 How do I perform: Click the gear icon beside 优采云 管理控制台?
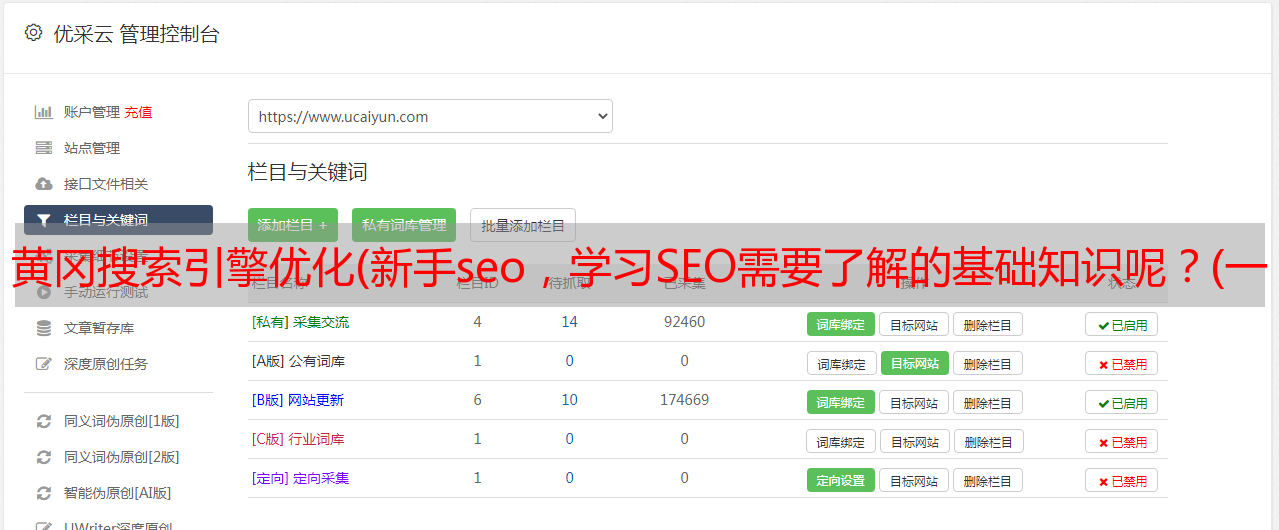(x=33, y=33)
